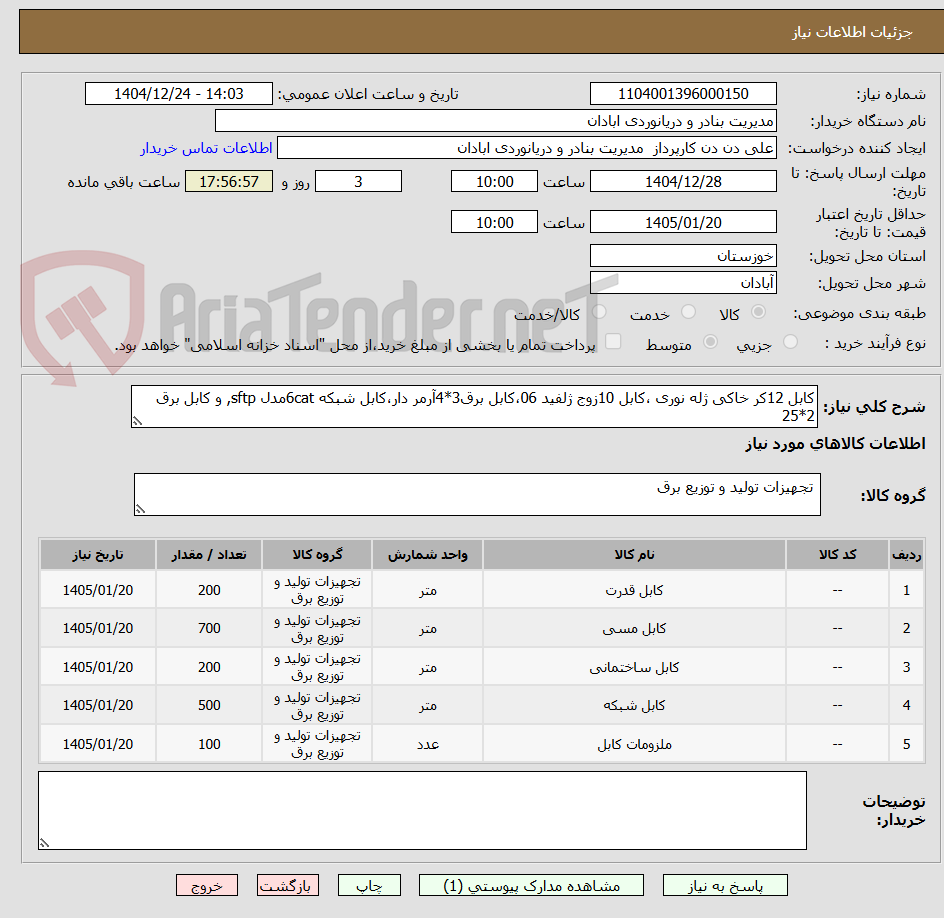
Task: Click the پاسخ به نیاز button
Action: 725,885
